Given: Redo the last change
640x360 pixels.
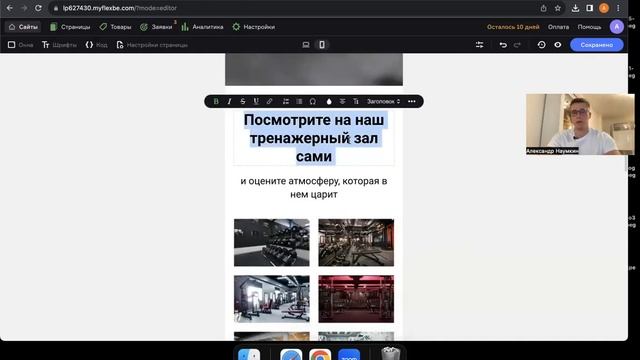Looking at the screenshot, I should coord(517,45).
